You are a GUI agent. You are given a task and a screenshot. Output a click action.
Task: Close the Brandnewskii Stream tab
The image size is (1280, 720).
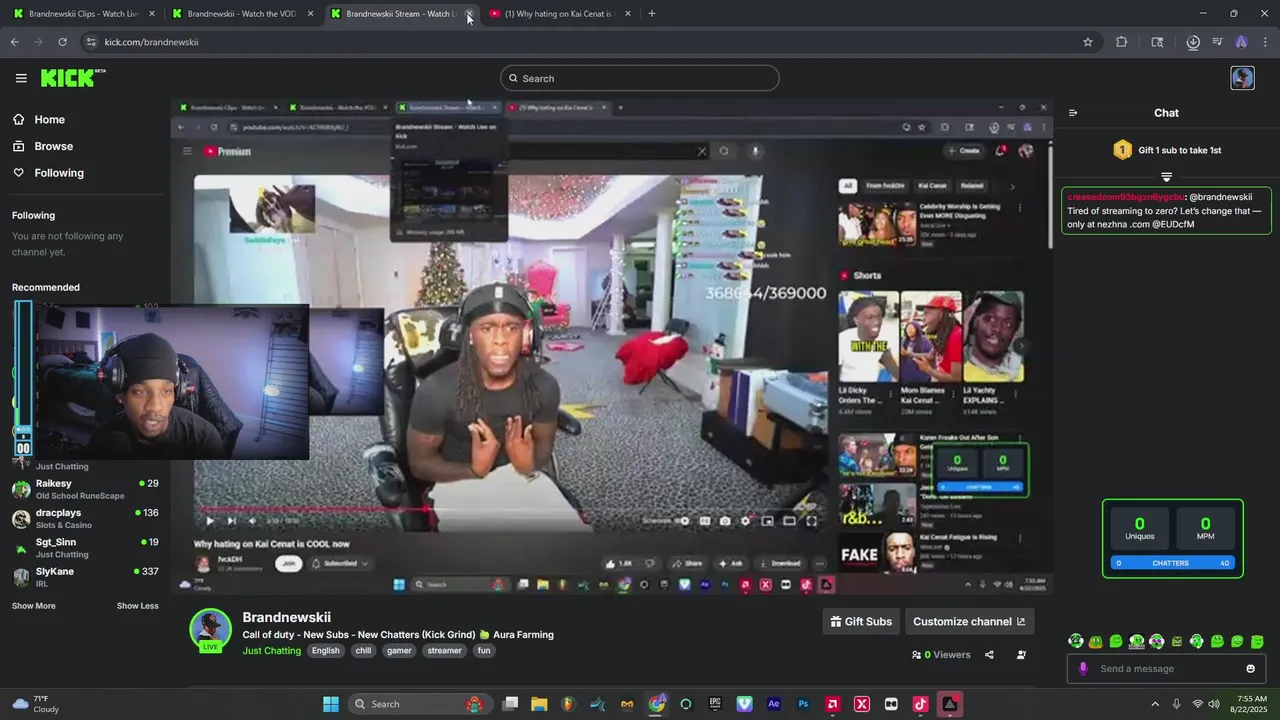(469, 14)
